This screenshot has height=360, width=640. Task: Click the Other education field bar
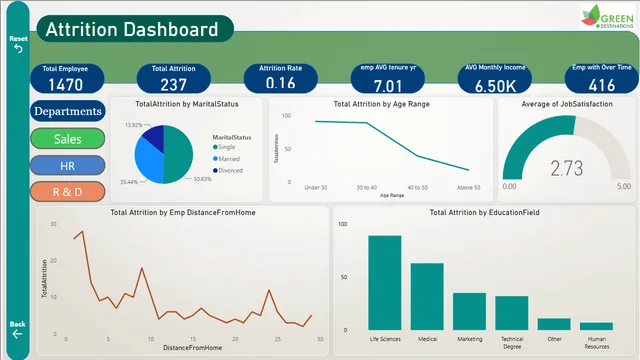(554, 324)
